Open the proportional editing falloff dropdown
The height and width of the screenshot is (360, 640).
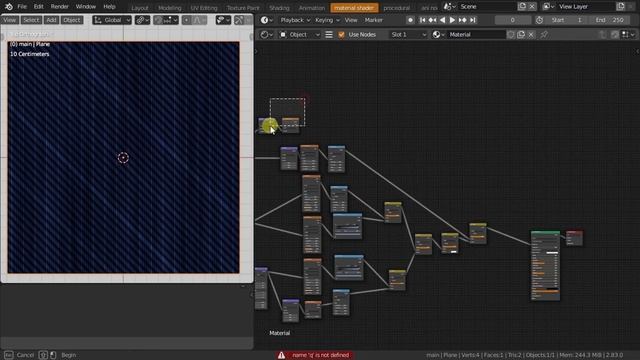(x=199, y=20)
